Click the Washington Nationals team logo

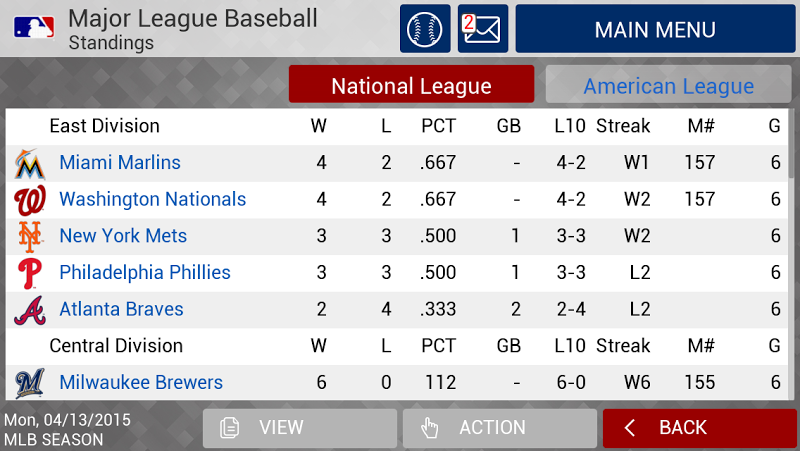(30, 201)
